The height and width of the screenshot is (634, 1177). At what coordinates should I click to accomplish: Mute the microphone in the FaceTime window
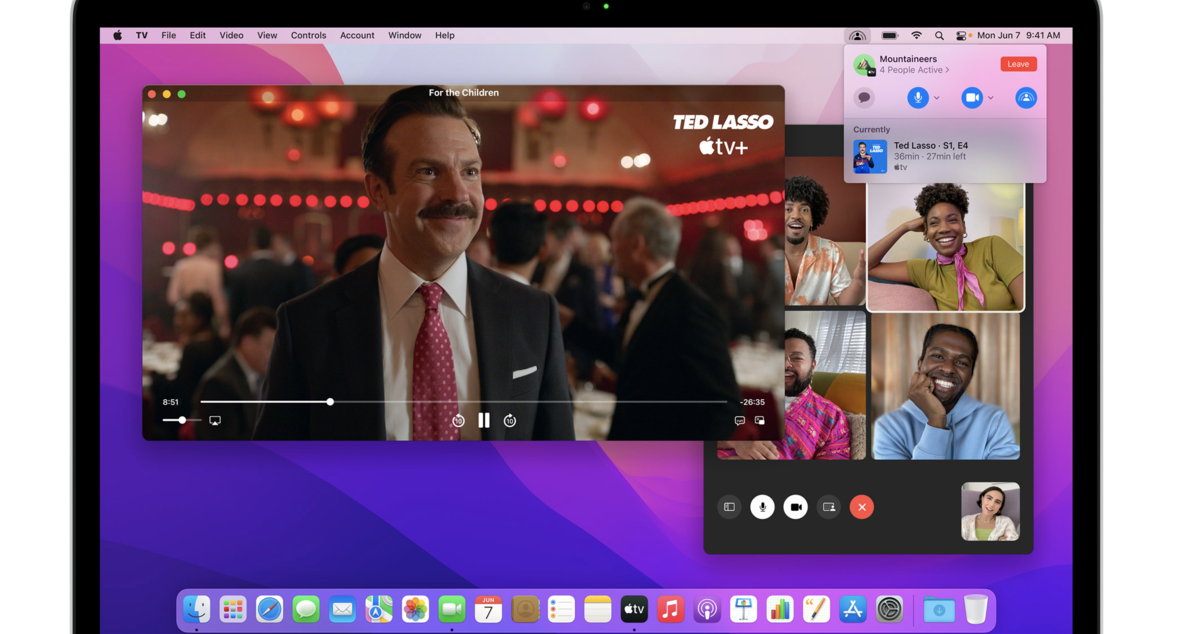click(x=762, y=507)
